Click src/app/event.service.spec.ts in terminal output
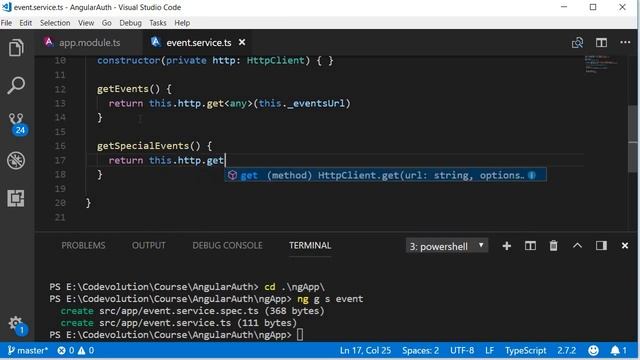The image size is (640, 360). tap(179, 311)
